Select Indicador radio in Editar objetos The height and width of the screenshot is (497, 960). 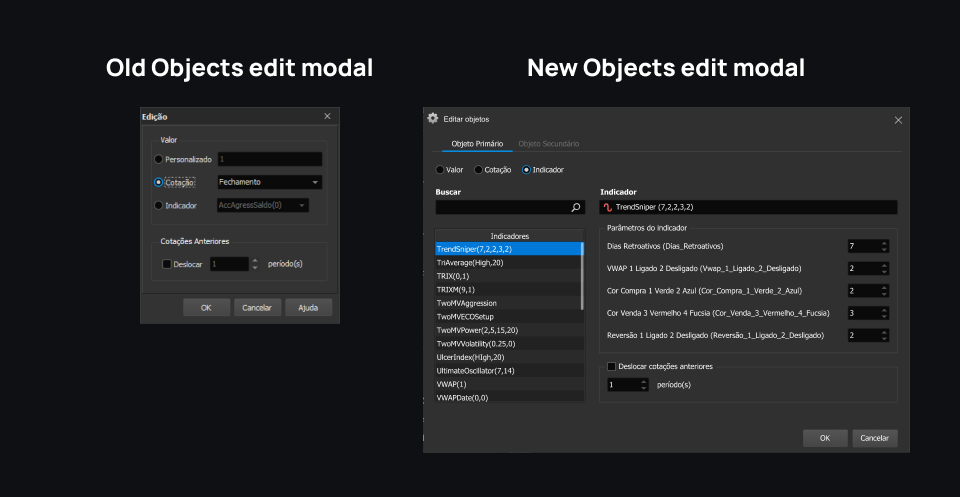(x=526, y=170)
